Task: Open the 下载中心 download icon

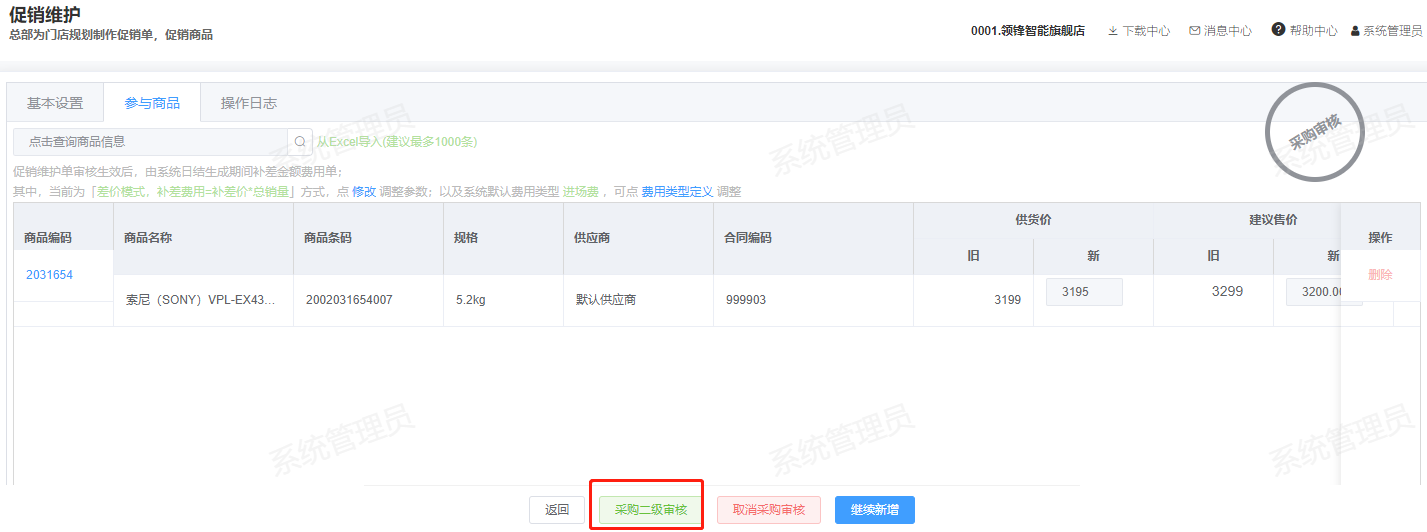Action: point(1113,31)
